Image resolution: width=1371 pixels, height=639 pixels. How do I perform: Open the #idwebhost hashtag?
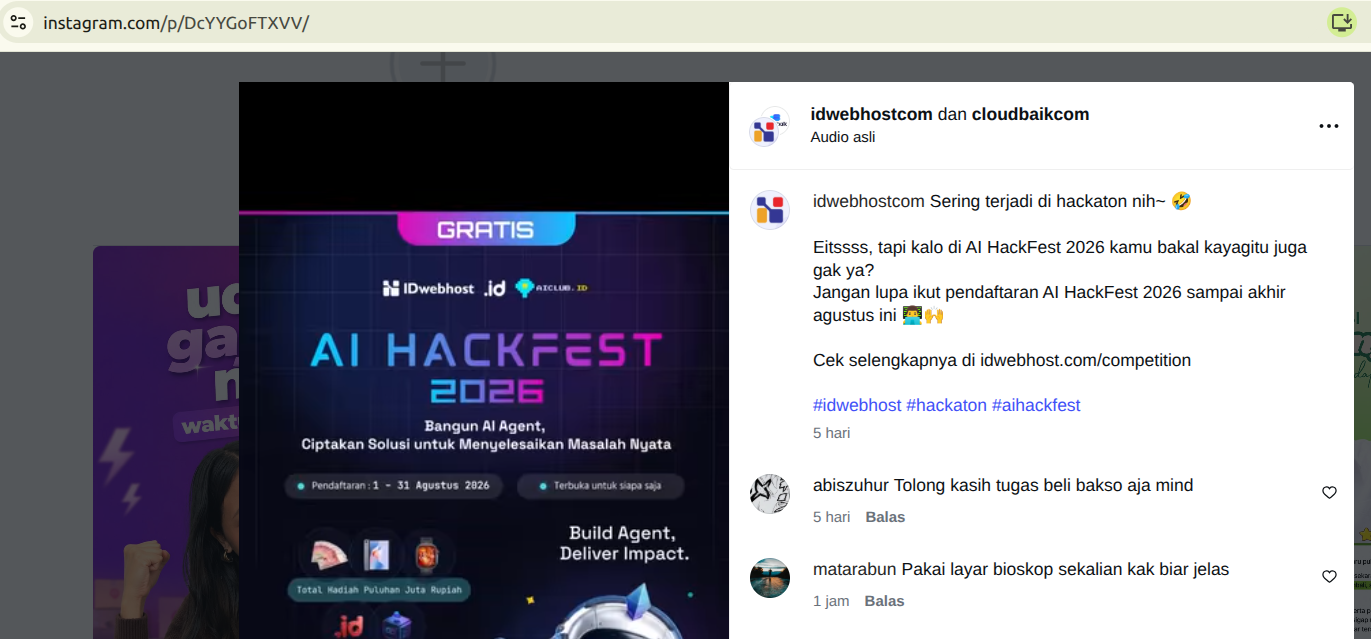pos(857,405)
